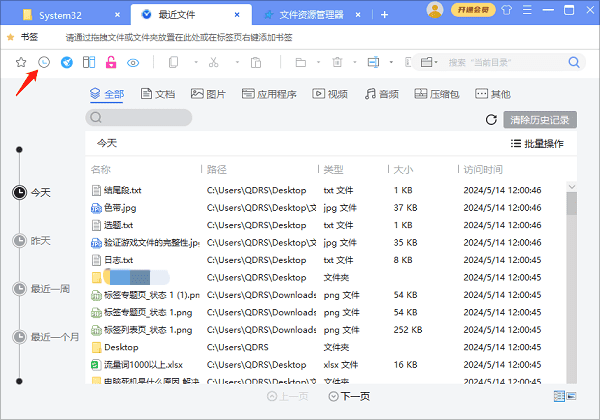Click the 下一页 next page button
The height and width of the screenshot is (420, 600).
coord(349,396)
